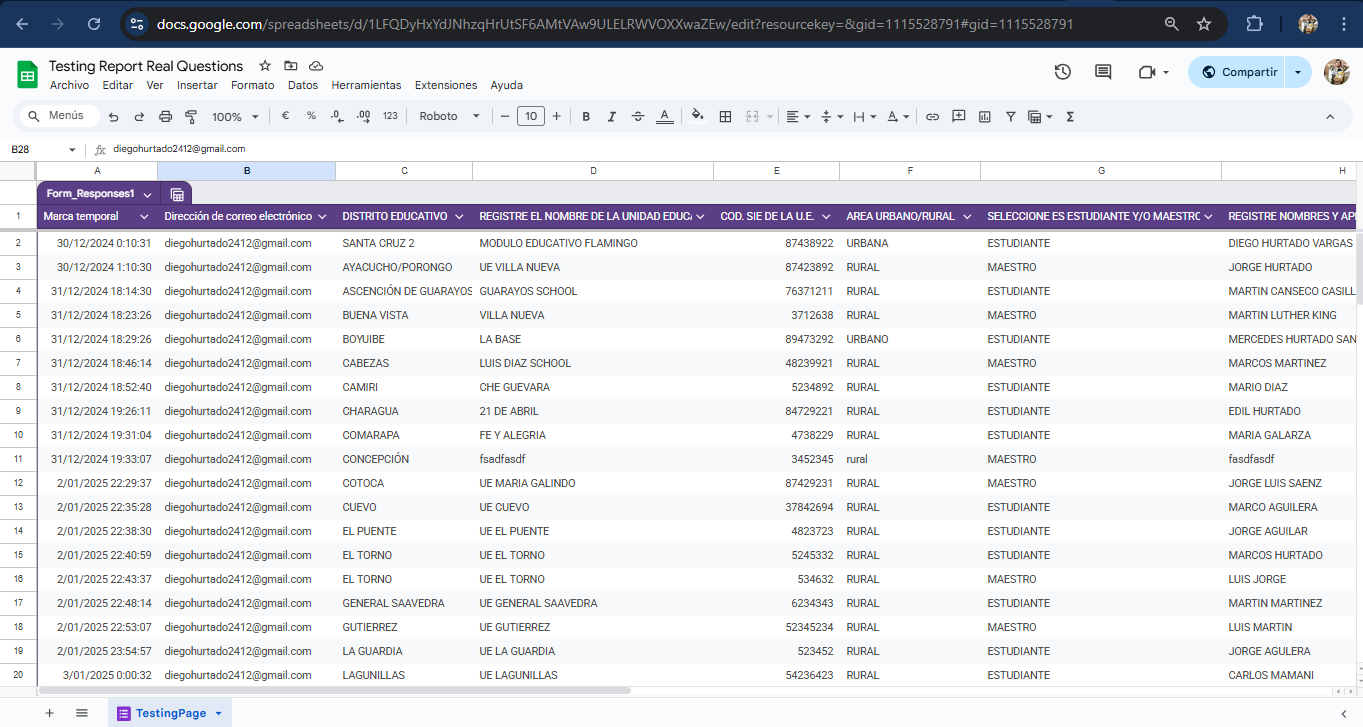The image size is (1363, 727).
Task: Open the fill color bucket
Action: [698, 116]
